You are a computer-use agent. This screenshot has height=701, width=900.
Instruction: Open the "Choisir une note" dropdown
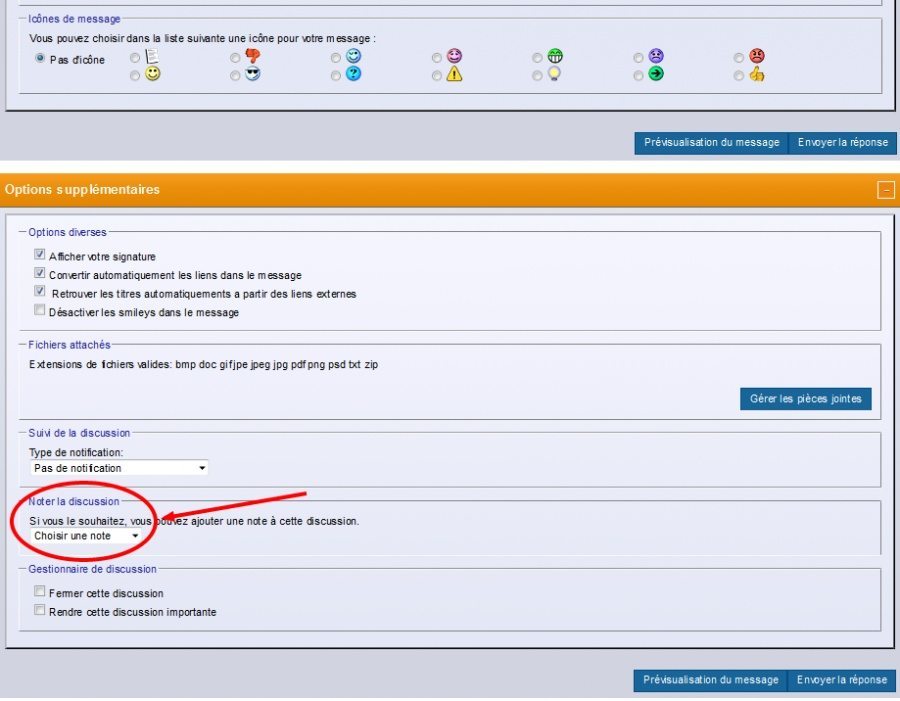pos(86,536)
